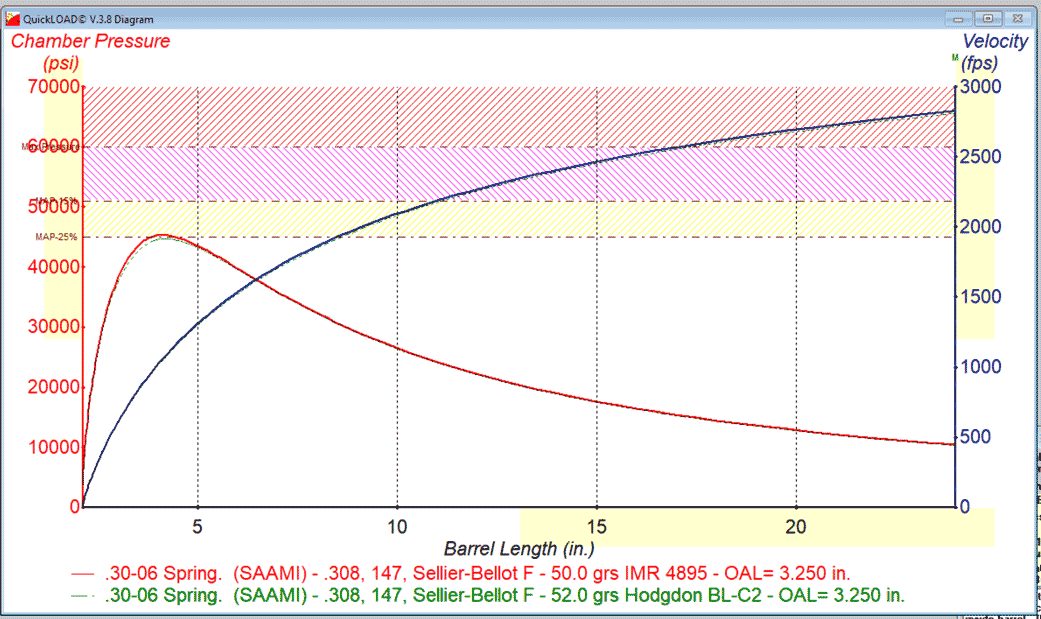
Task: Click the Barrel Length (in.) axis label
Action: point(519,548)
